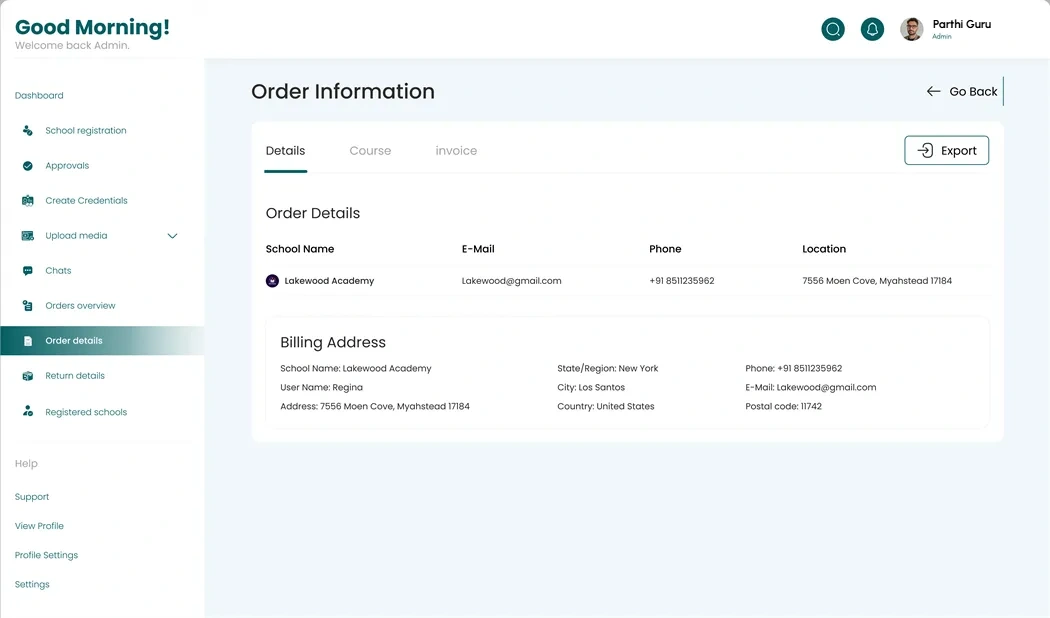Screen dimensions: 1050x618
Task: Click the E-Mail column header
Action: pos(478,248)
